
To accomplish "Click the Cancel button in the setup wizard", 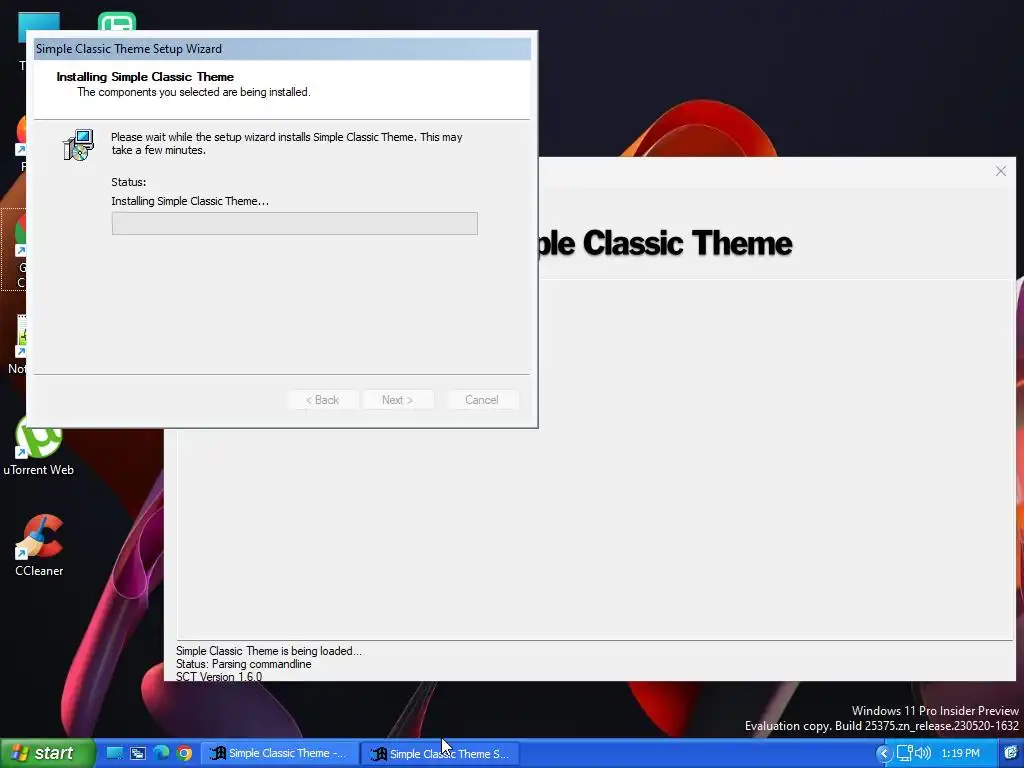I will tap(482, 400).
